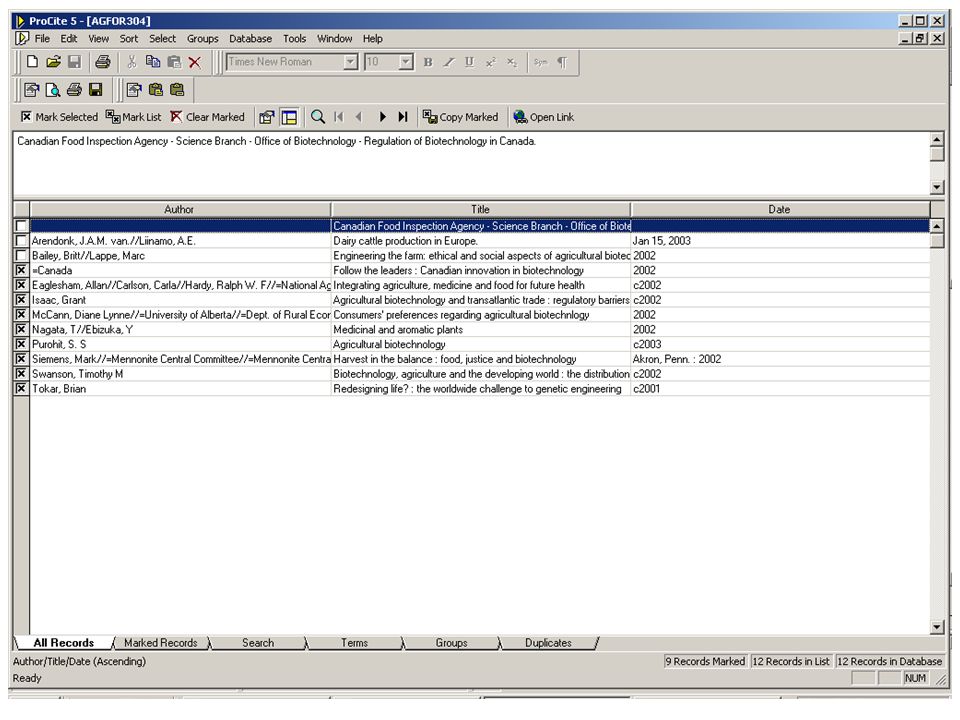Sort by the Date column header
This screenshot has width=960, height=720.
point(779,209)
